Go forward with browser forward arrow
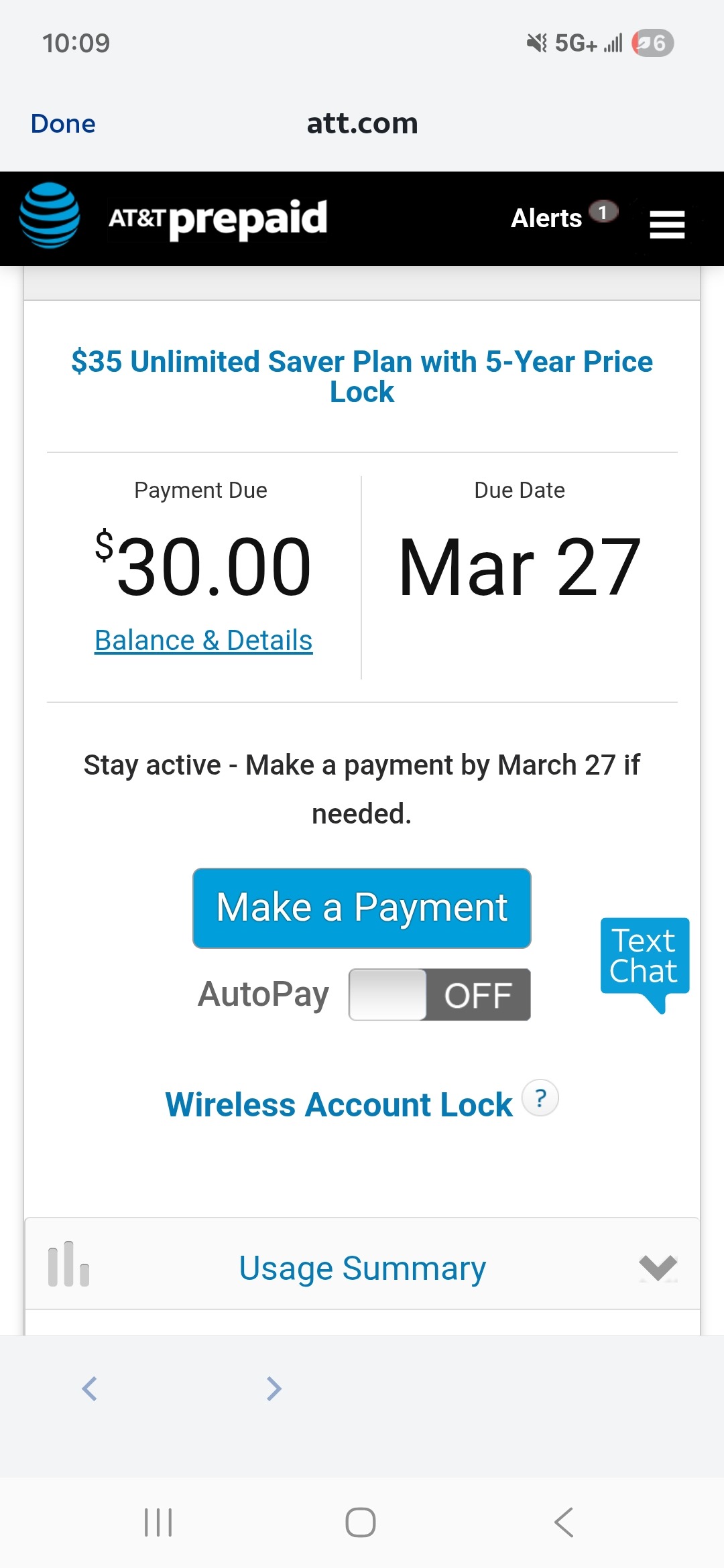724x1568 pixels. pyautogui.click(x=274, y=1389)
